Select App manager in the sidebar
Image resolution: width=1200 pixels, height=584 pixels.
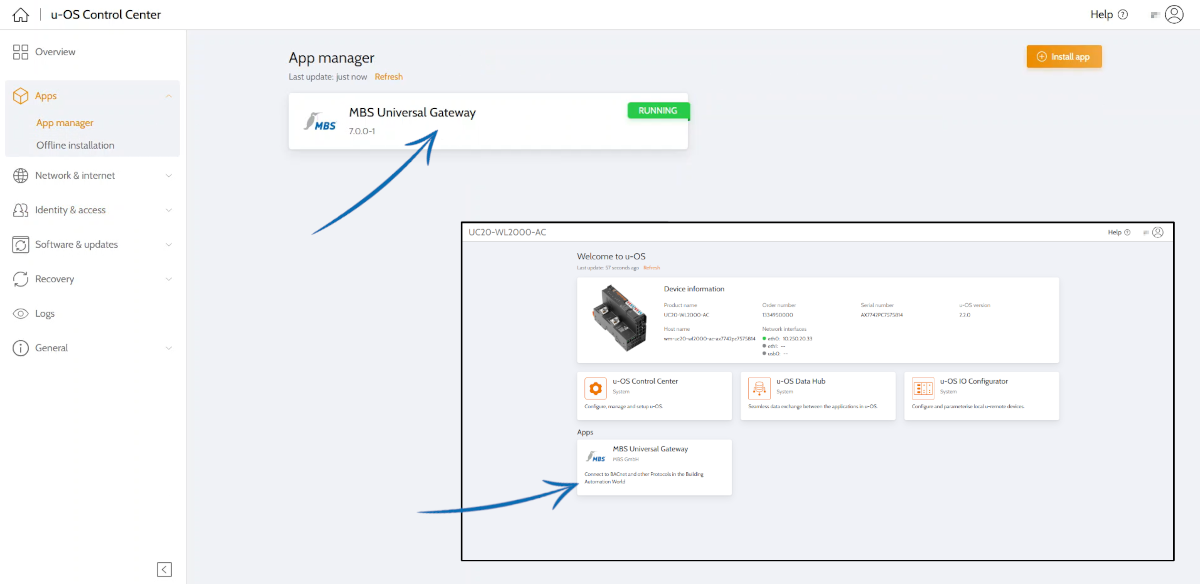click(x=65, y=123)
